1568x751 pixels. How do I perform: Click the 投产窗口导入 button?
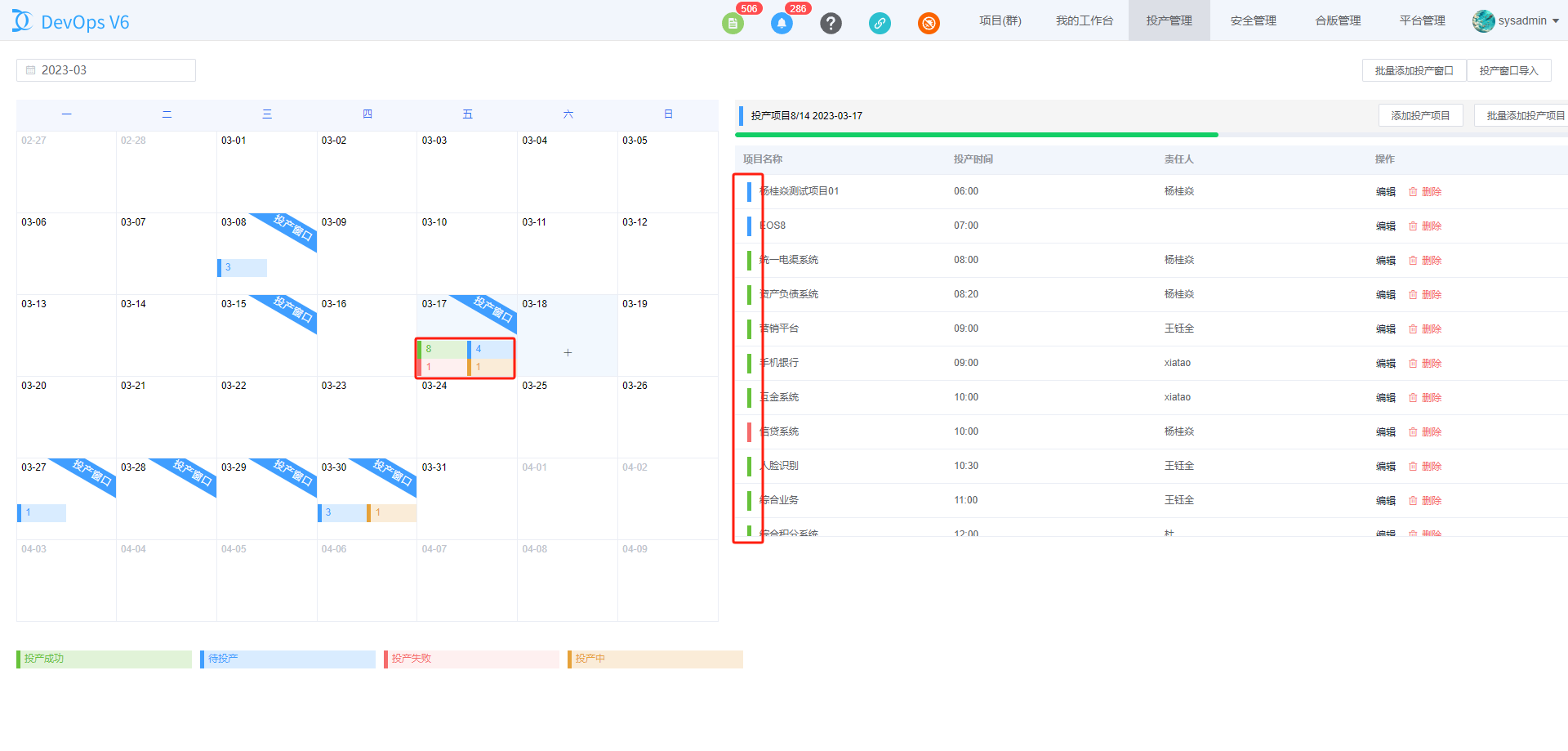[x=1508, y=71]
